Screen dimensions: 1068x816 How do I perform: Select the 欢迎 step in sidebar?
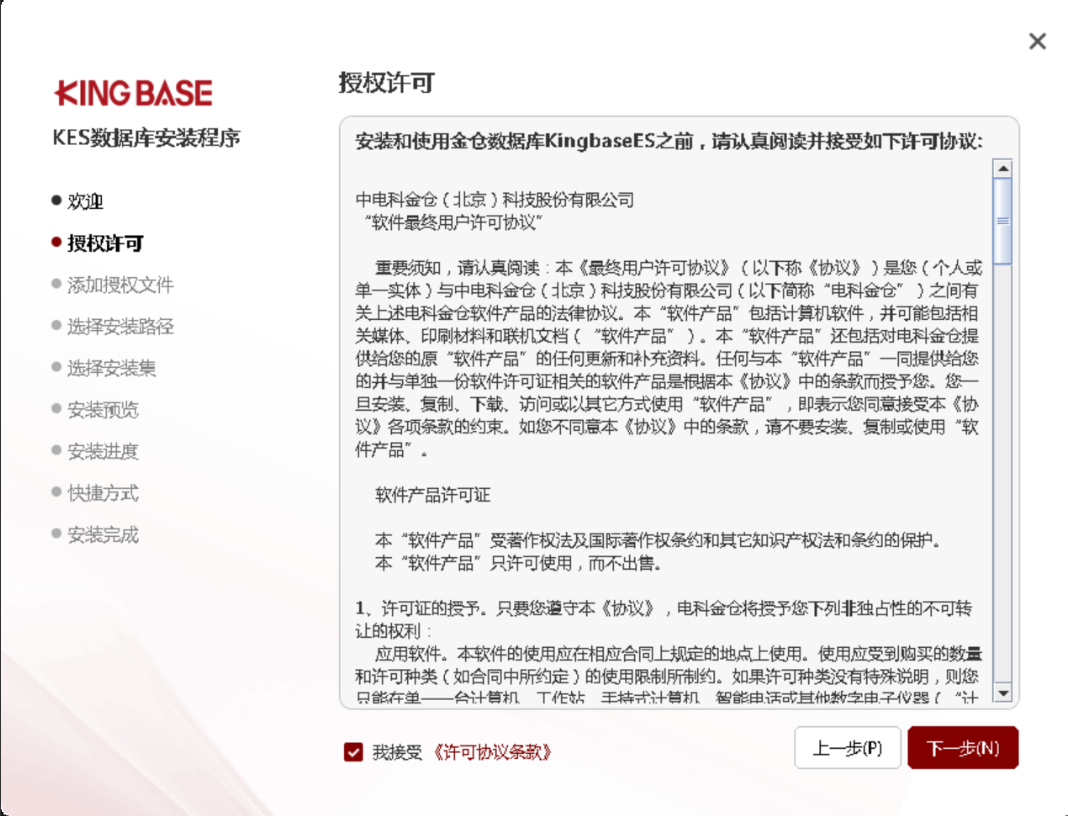click(85, 201)
